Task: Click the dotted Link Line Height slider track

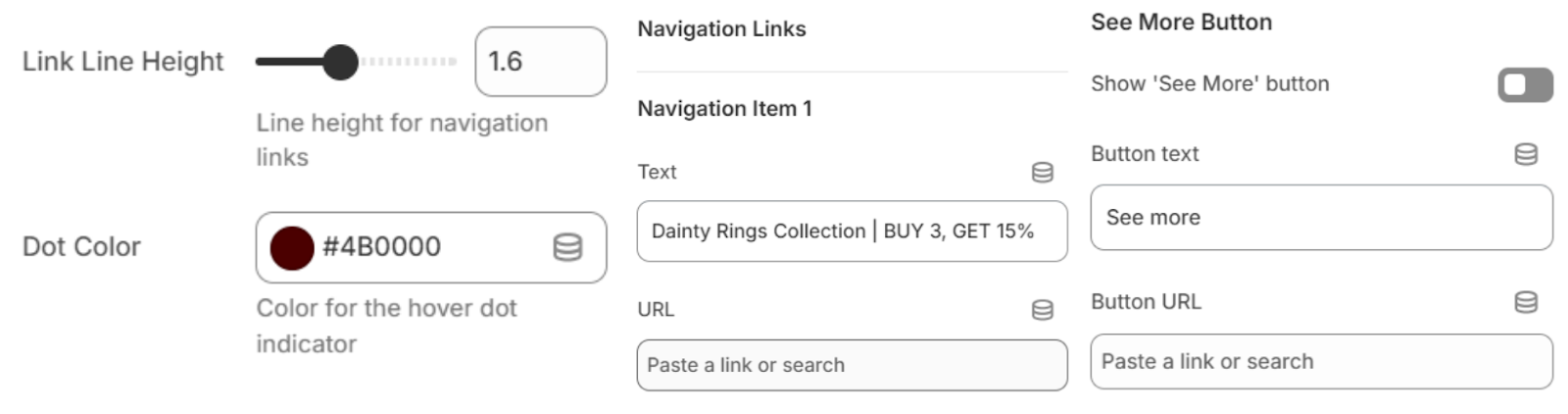Action: 410,62
